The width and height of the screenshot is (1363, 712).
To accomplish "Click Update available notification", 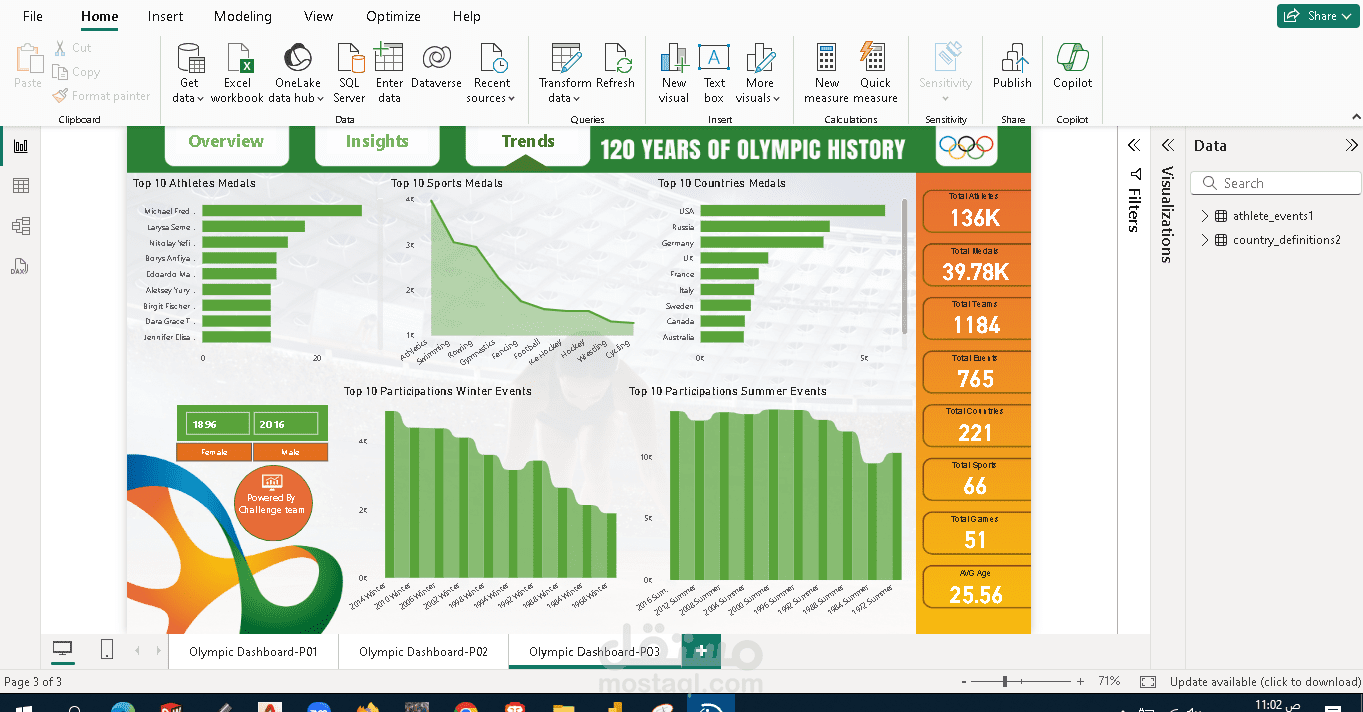I will click(1265, 682).
